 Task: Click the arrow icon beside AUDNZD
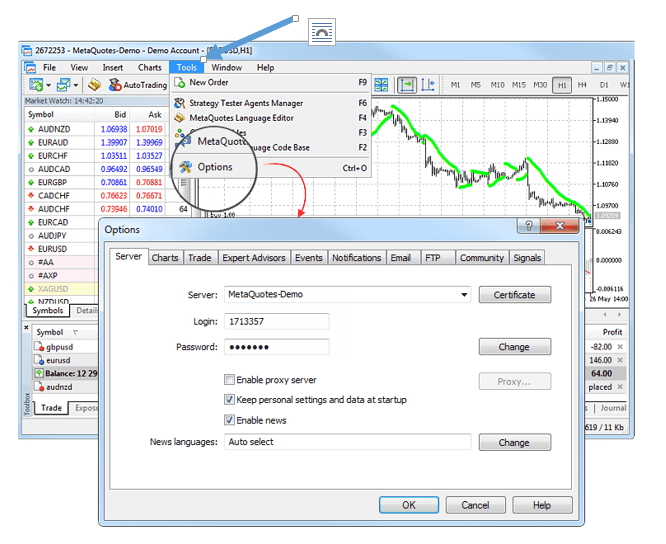pyautogui.click(x=31, y=129)
